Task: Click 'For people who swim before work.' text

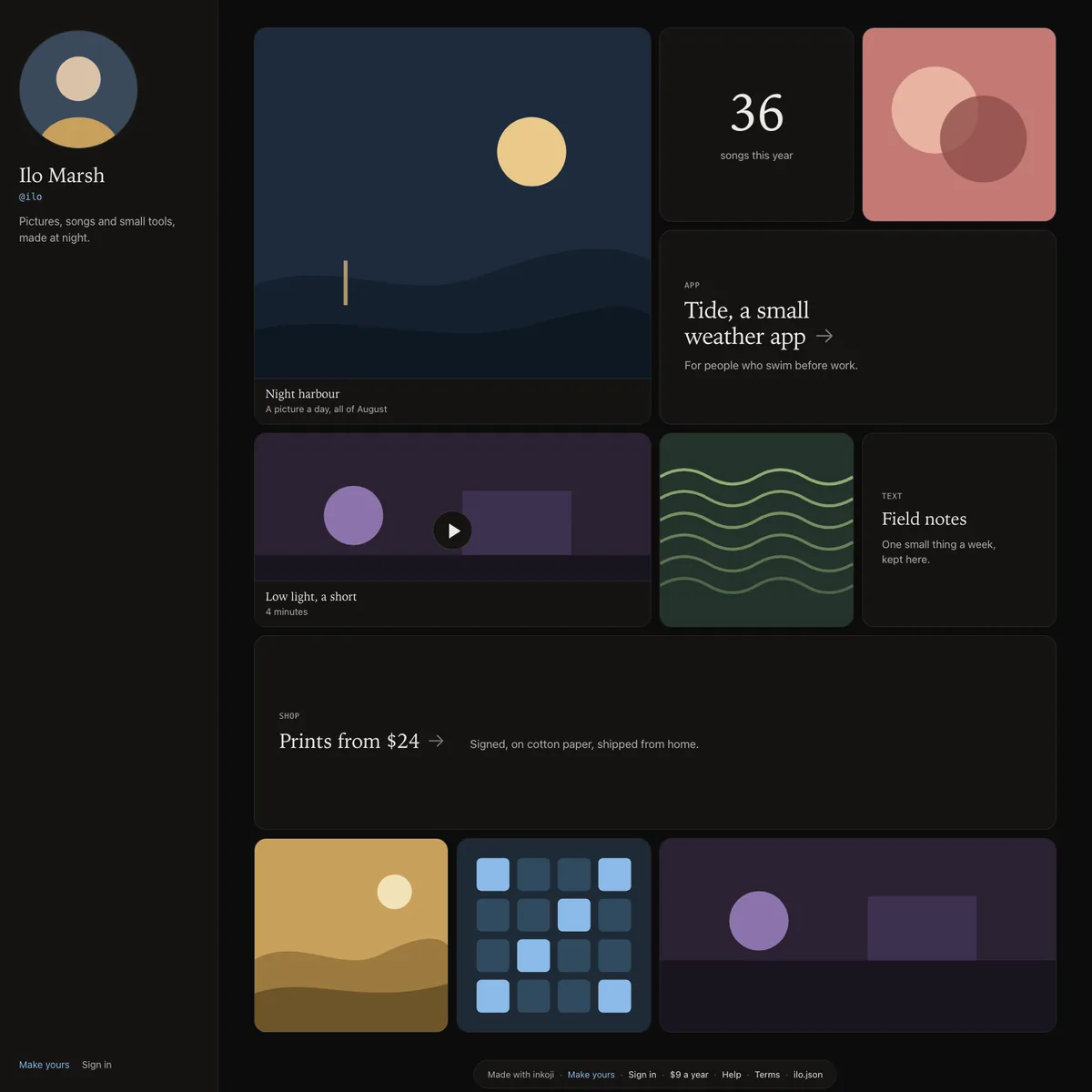Action: [771, 366]
